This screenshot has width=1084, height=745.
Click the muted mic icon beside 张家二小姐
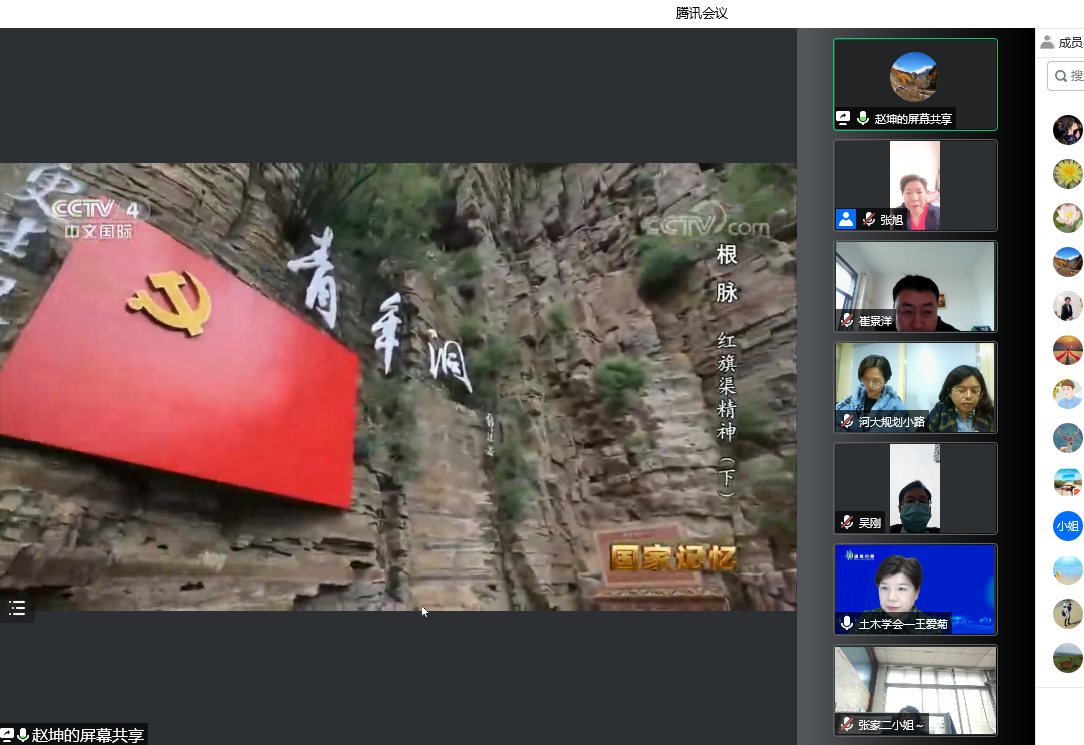pos(847,724)
